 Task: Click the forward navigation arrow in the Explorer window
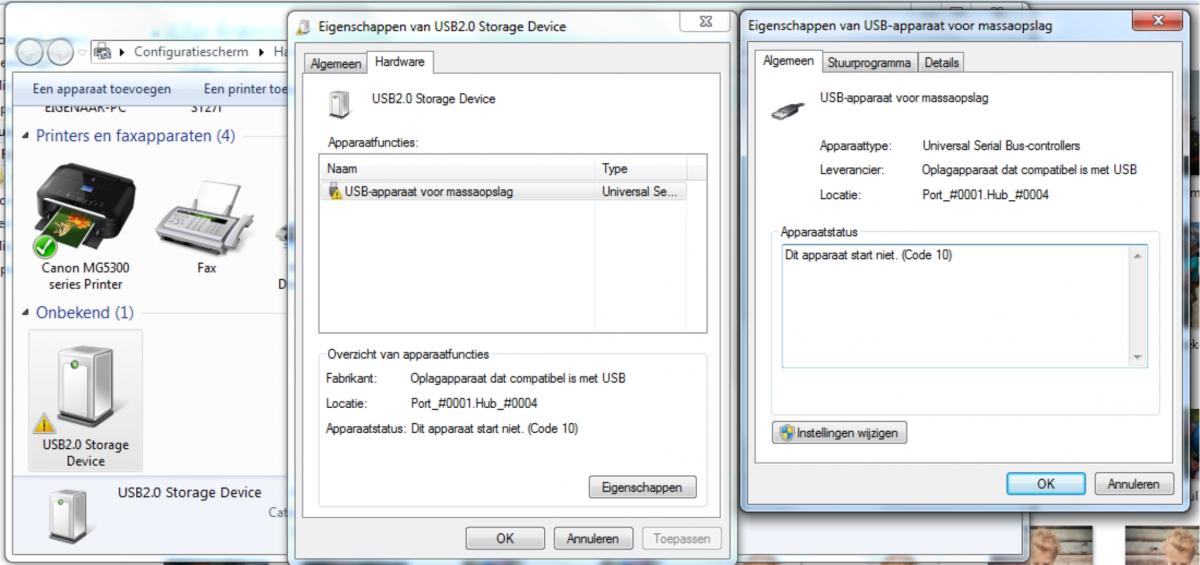[60, 51]
